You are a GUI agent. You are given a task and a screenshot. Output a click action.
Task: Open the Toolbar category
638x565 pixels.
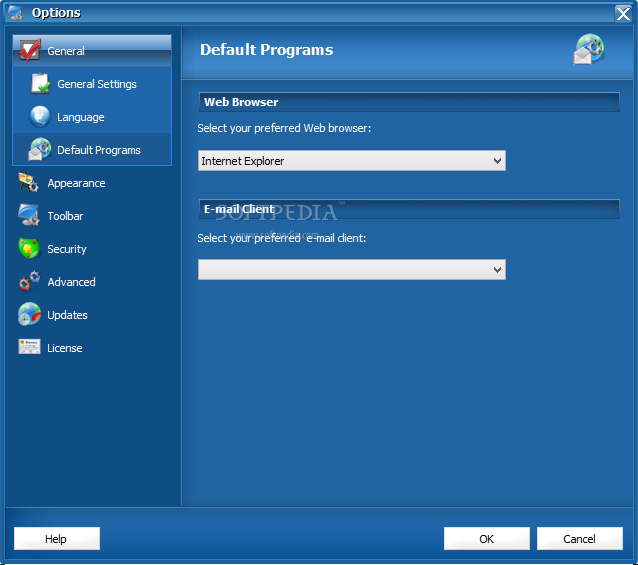pos(92,216)
